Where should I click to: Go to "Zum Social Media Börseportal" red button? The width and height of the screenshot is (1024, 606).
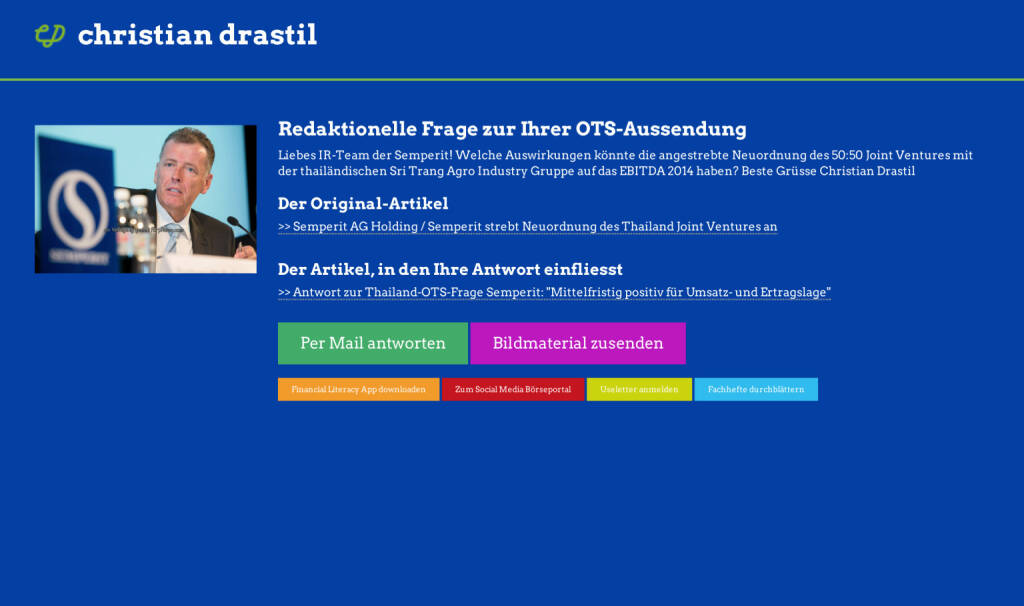(512, 389)
